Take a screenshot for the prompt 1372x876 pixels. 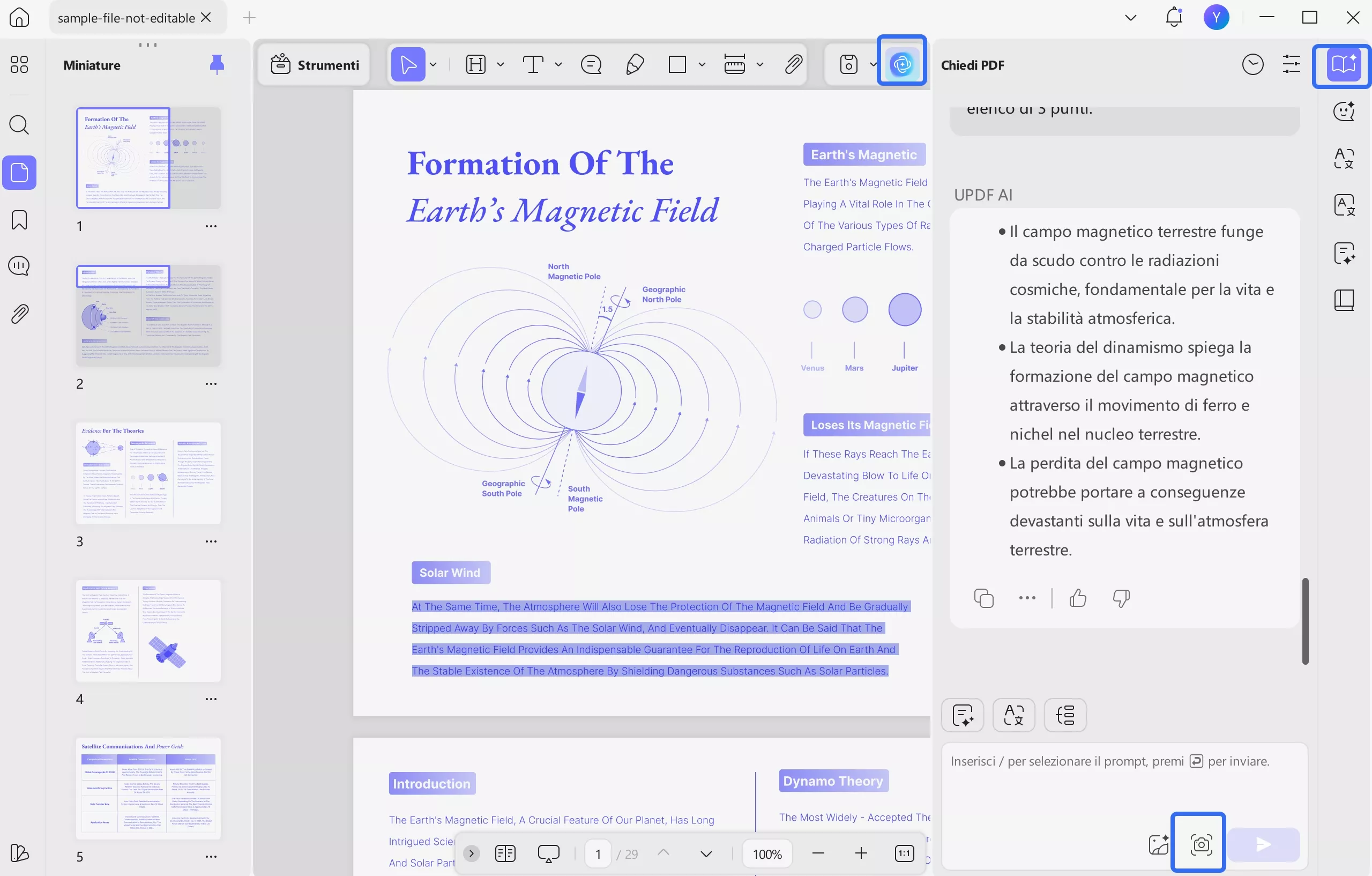tap(1200, 845)
